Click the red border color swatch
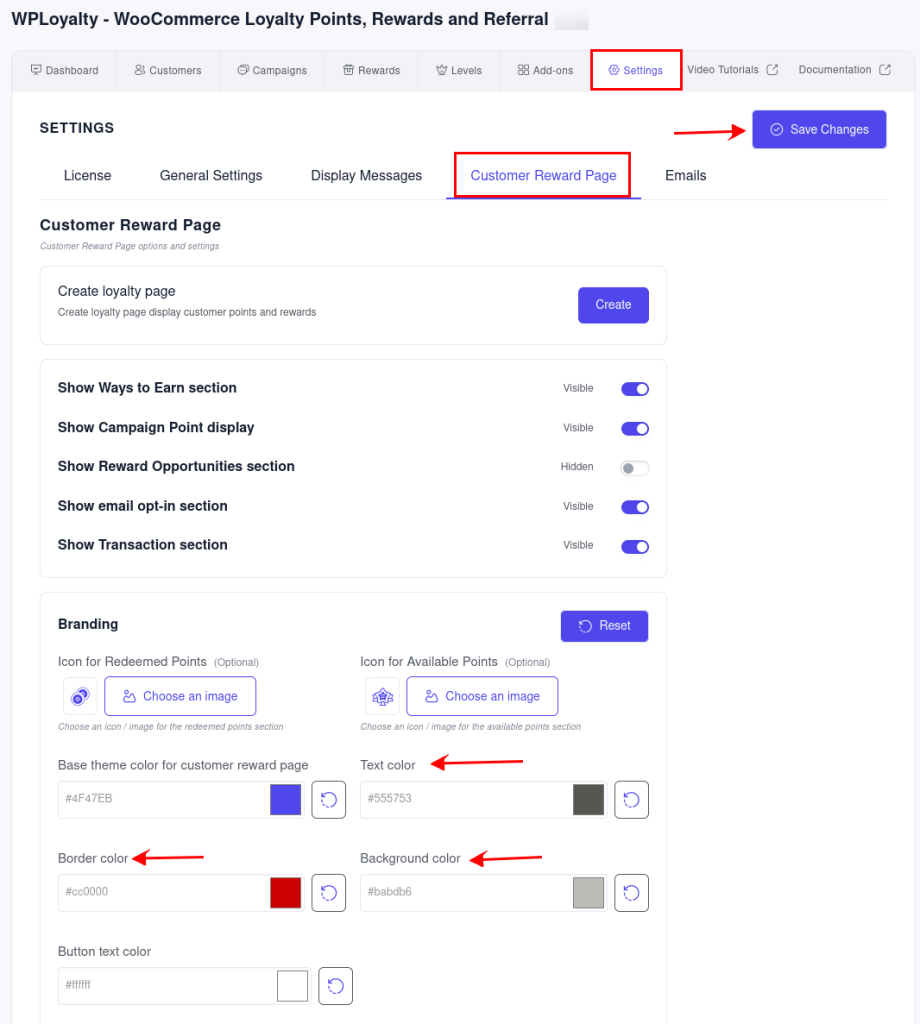The width and height of the screenshot is (920, 1024). click(x=286, y=893)
